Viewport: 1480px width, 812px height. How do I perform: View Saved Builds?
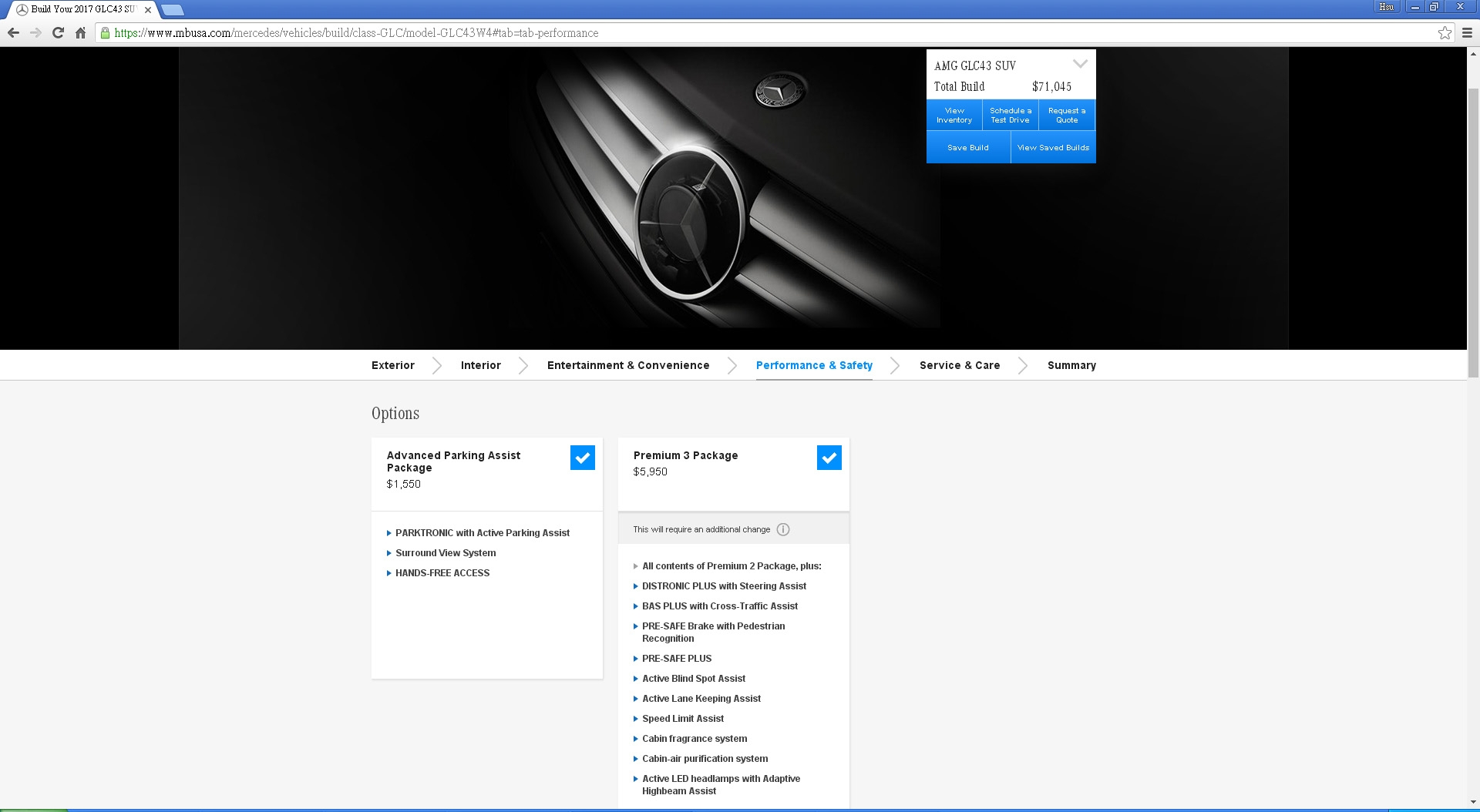(x=1054, y=147)
